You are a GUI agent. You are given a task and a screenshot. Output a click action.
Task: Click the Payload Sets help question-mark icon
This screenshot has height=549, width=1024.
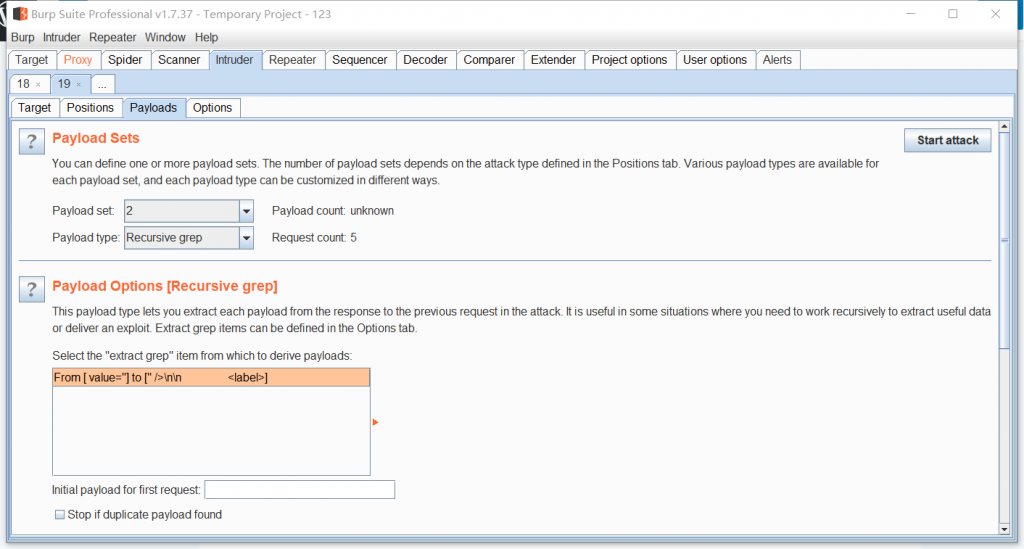coord(32,142)
